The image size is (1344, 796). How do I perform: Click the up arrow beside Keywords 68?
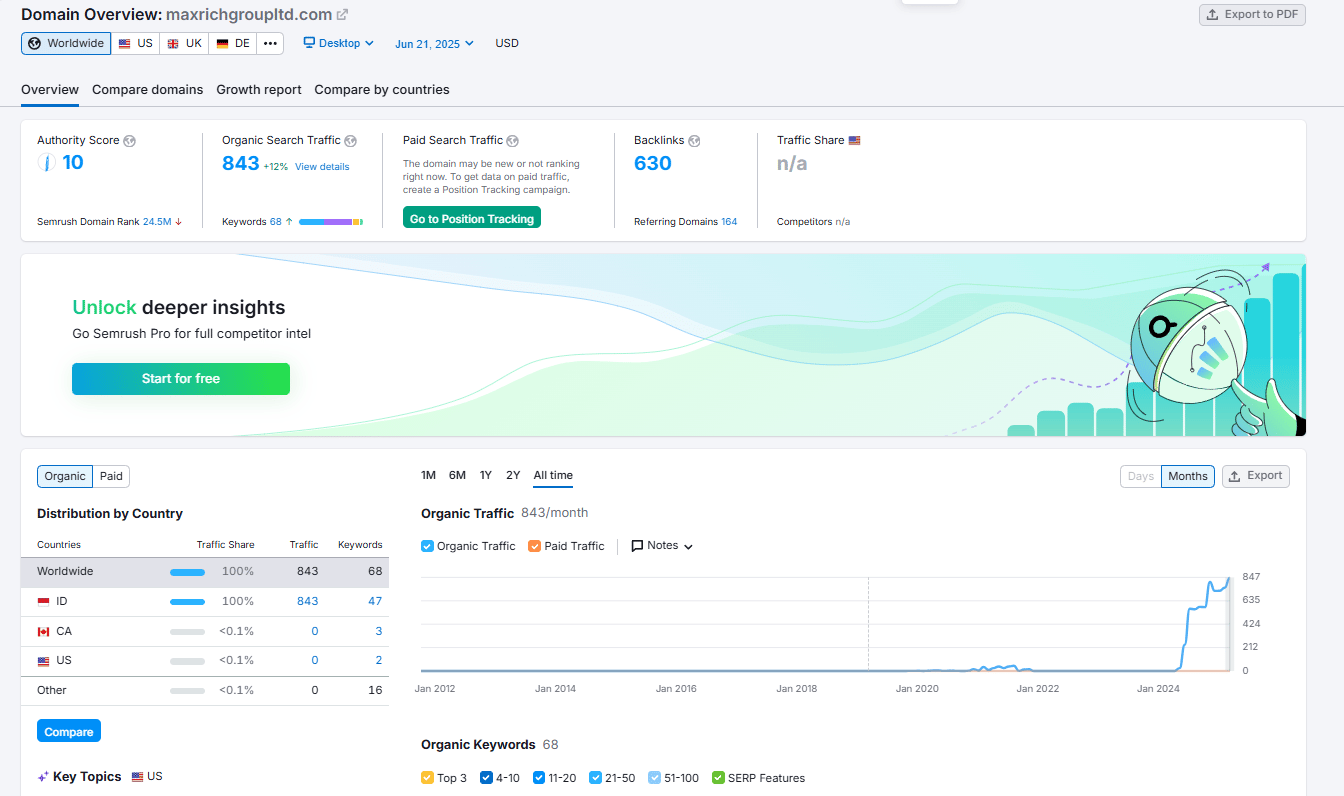[289, 222]
